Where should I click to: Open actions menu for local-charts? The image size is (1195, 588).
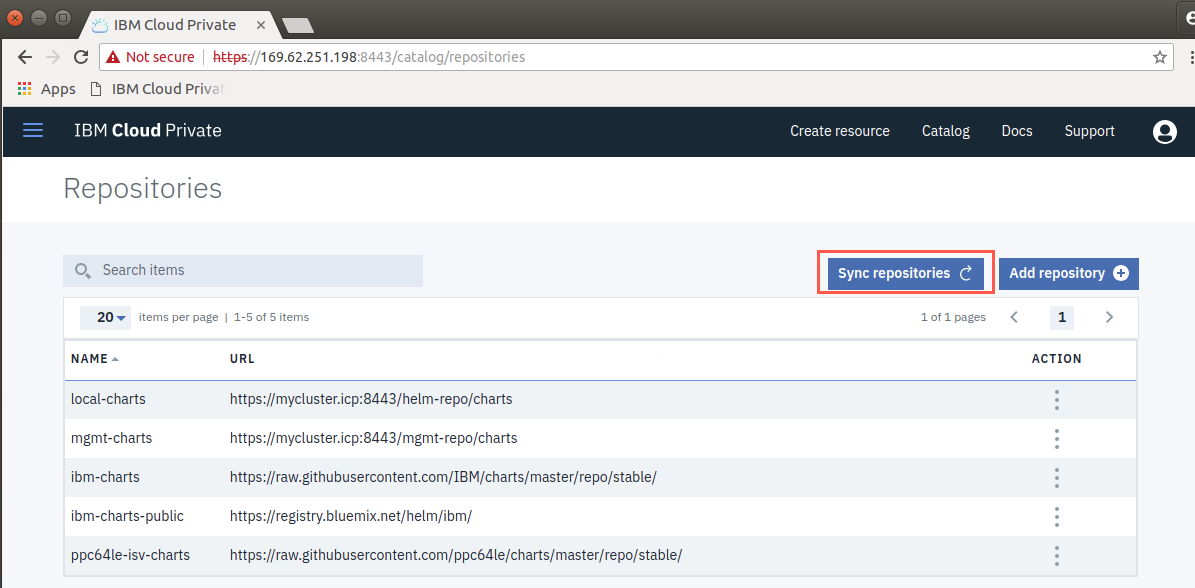1056,399
